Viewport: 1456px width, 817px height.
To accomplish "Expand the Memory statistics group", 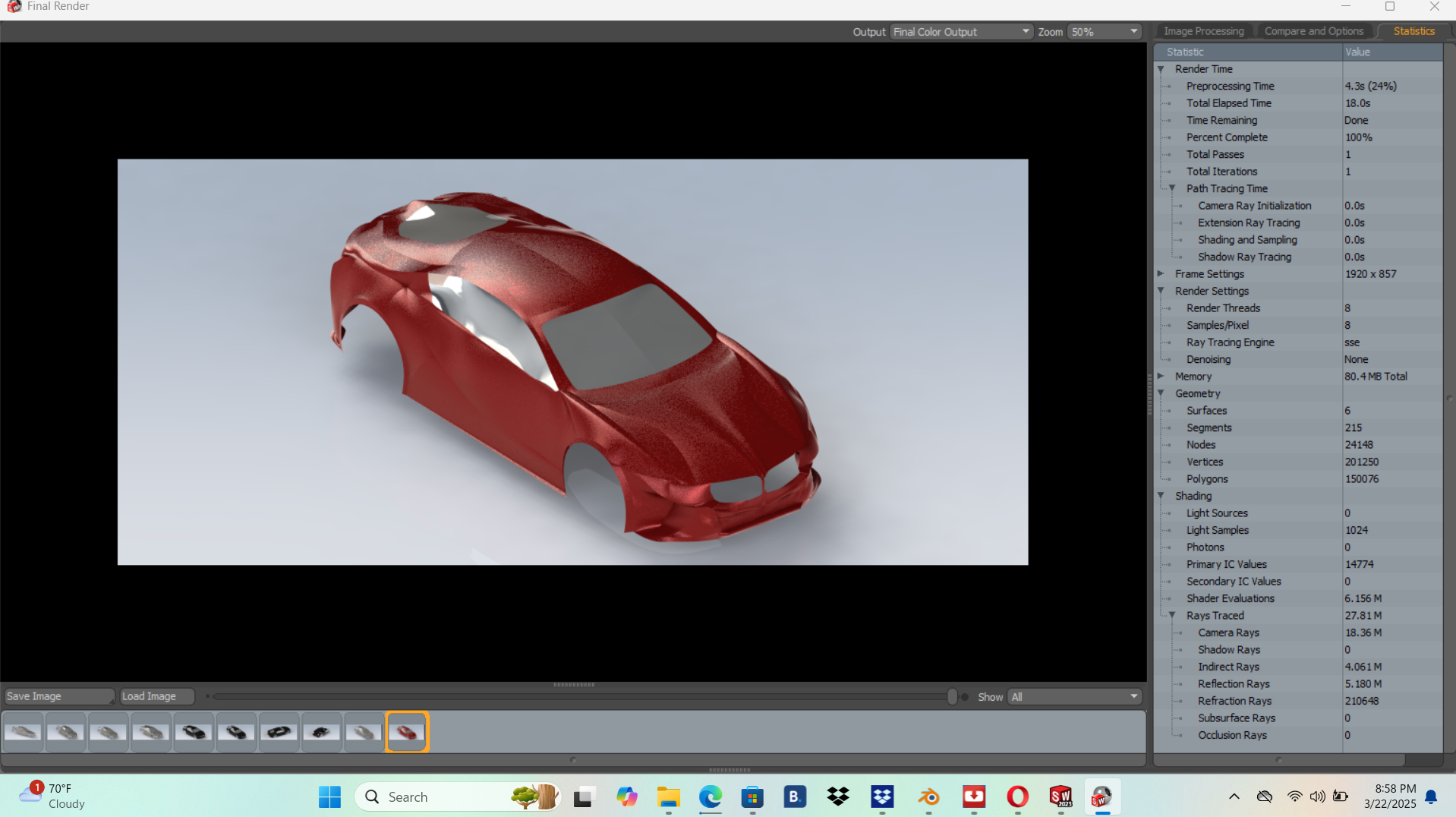I will tap(1161, 376).
